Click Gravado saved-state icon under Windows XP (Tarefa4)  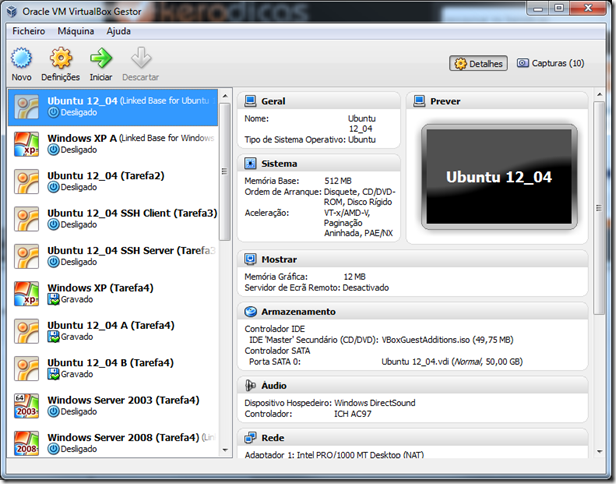click(x=53, y=299)
